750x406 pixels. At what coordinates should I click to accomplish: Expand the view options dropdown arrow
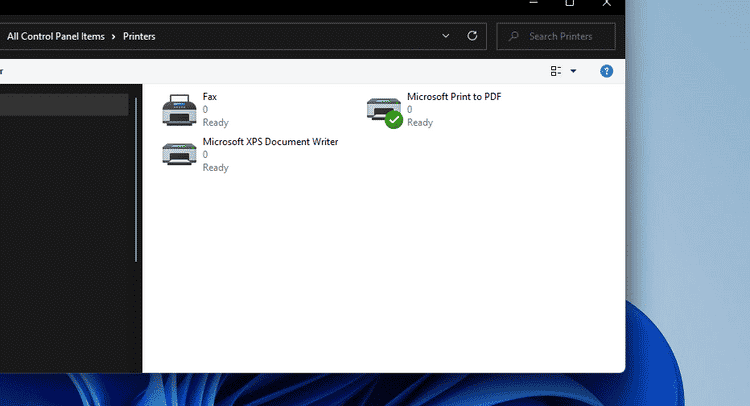(573, 71)
